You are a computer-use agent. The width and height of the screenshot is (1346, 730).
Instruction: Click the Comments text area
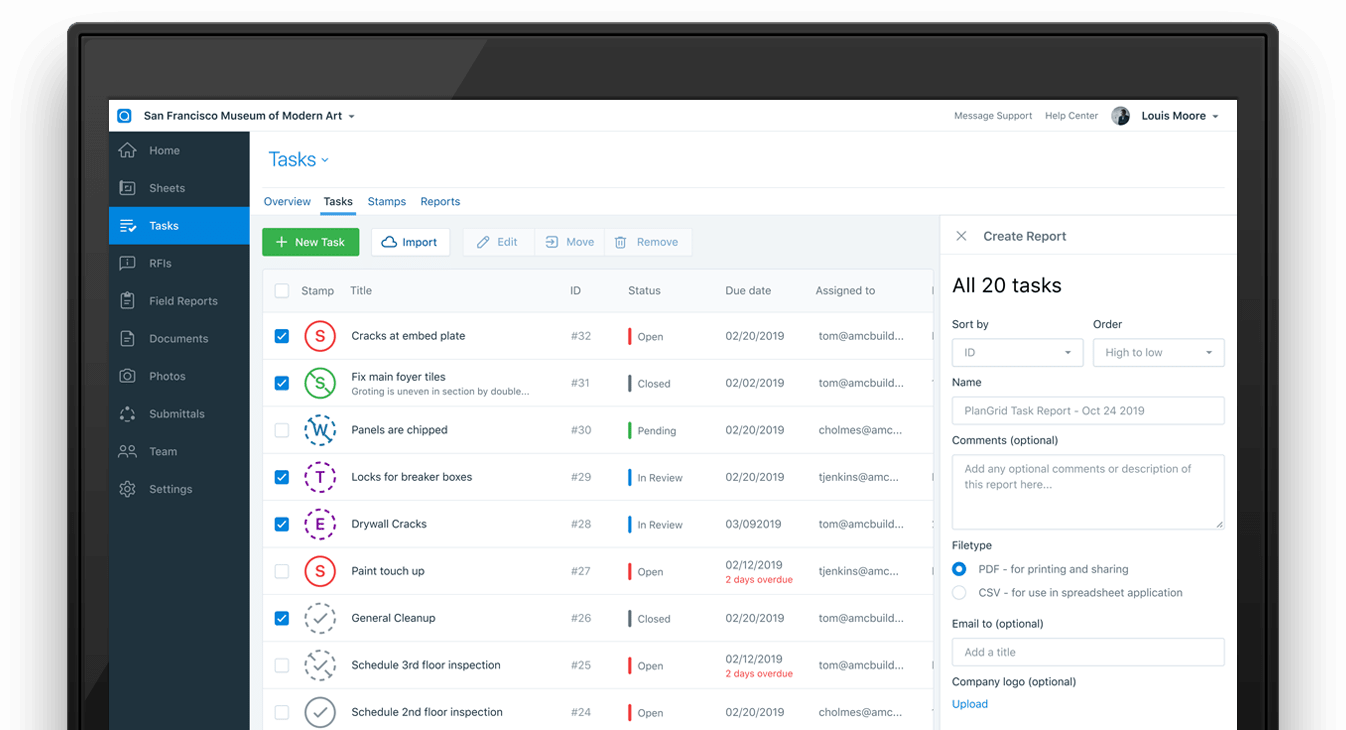pyautogui.click(x=1088, y=492)
